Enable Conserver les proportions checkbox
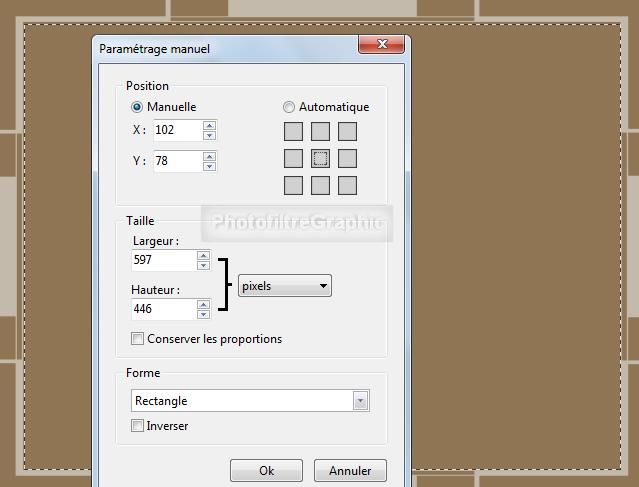The image size is (639, 487). [138, 339]
